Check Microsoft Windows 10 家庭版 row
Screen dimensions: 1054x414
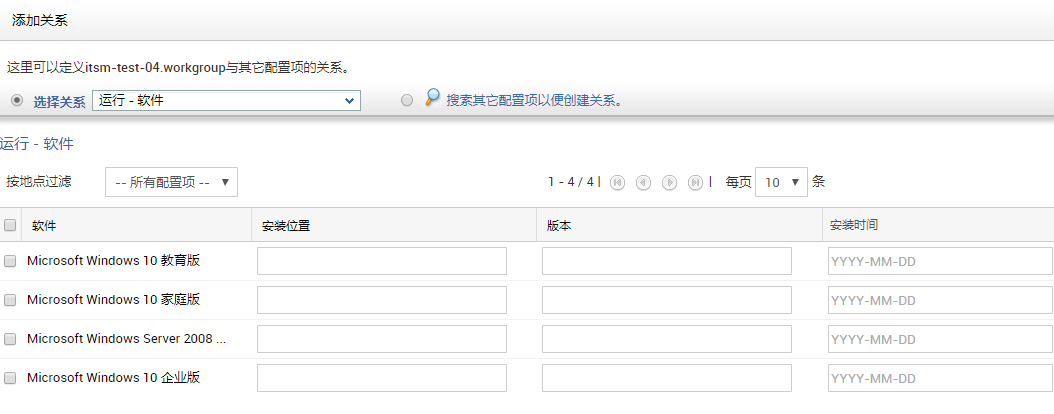pos(10,300)
